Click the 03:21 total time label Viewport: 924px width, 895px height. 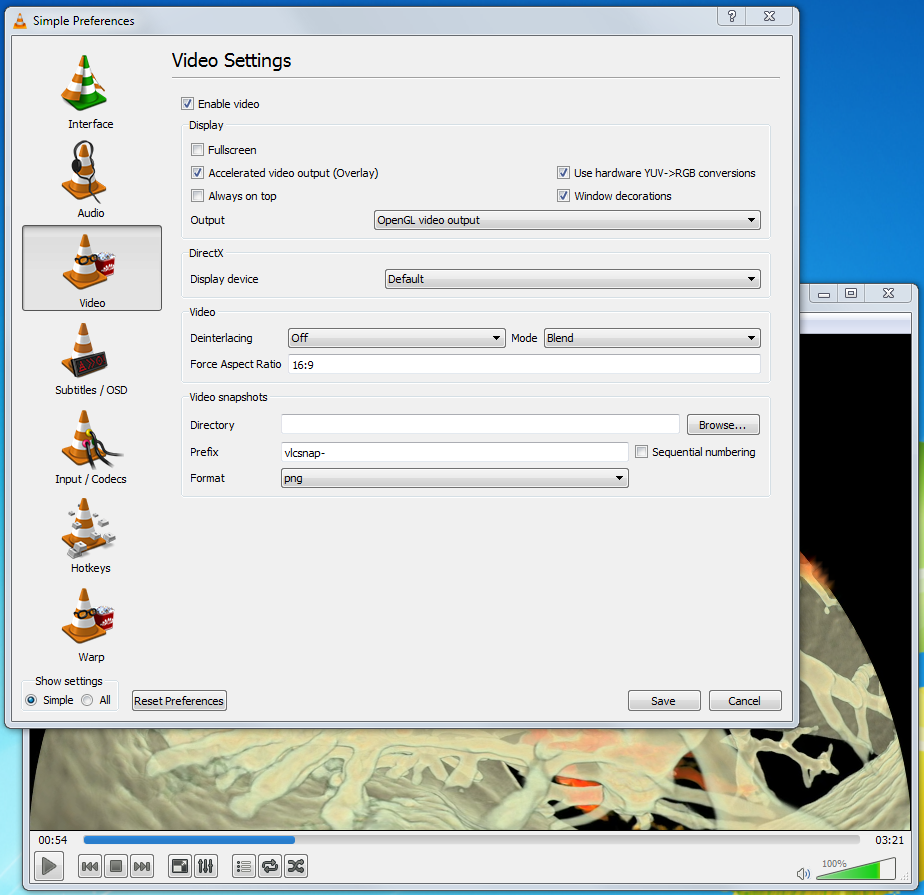tap(889, 840)
